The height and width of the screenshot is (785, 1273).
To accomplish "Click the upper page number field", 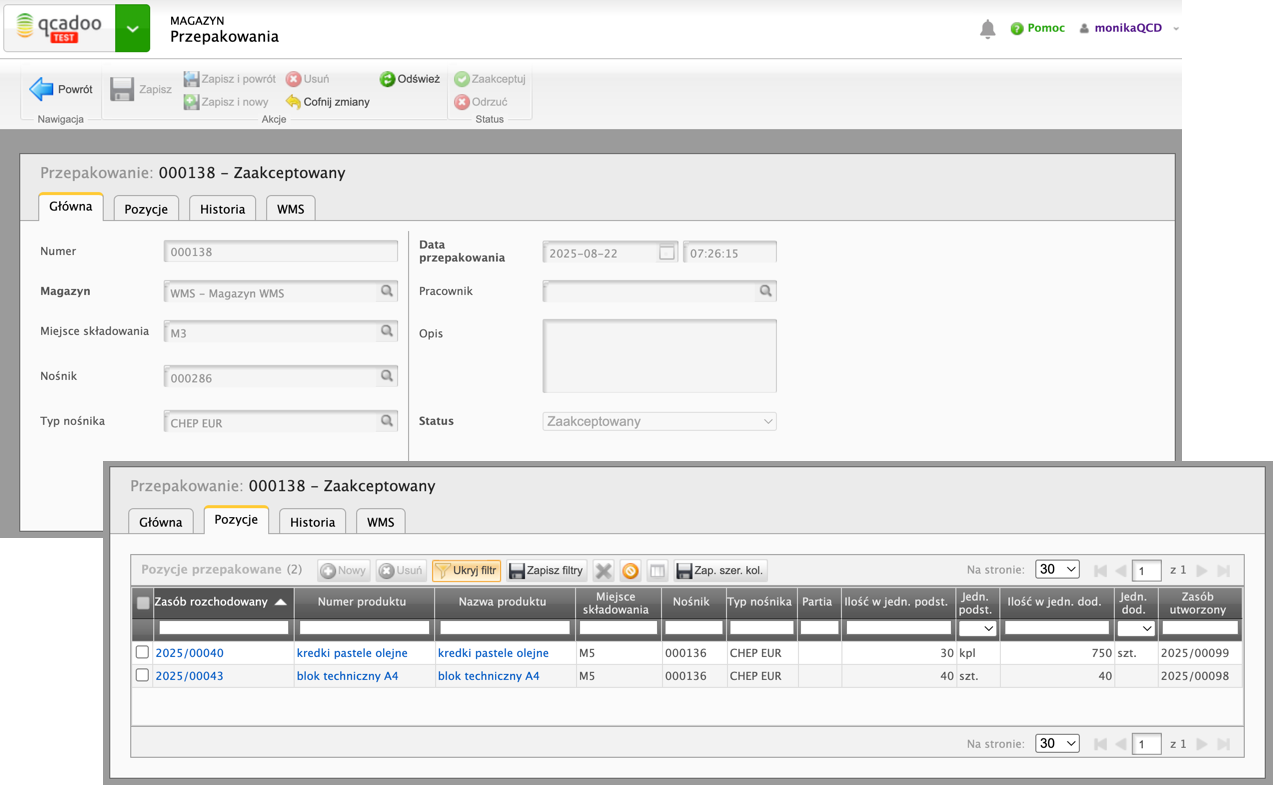I will coord(1146,570).
